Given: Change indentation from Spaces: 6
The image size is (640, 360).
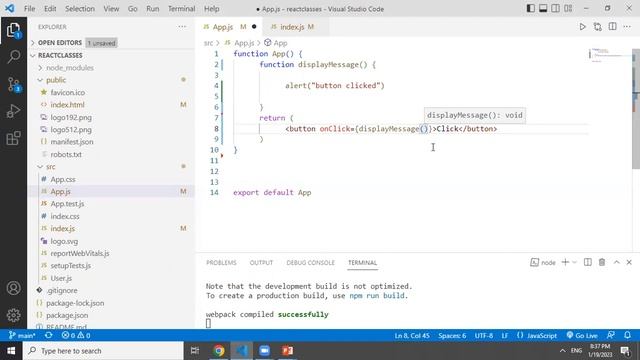Looking at the screenshot, I should point(452,336).
